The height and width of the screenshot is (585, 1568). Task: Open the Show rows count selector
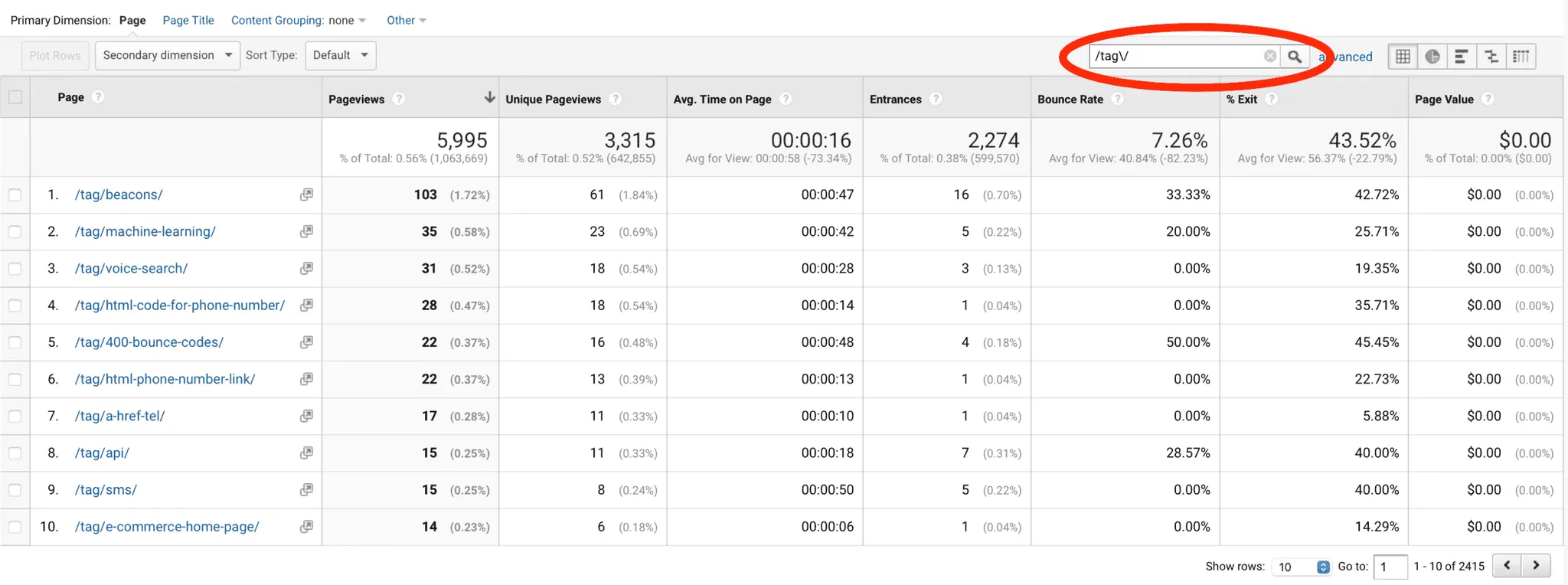point(1302,567)
